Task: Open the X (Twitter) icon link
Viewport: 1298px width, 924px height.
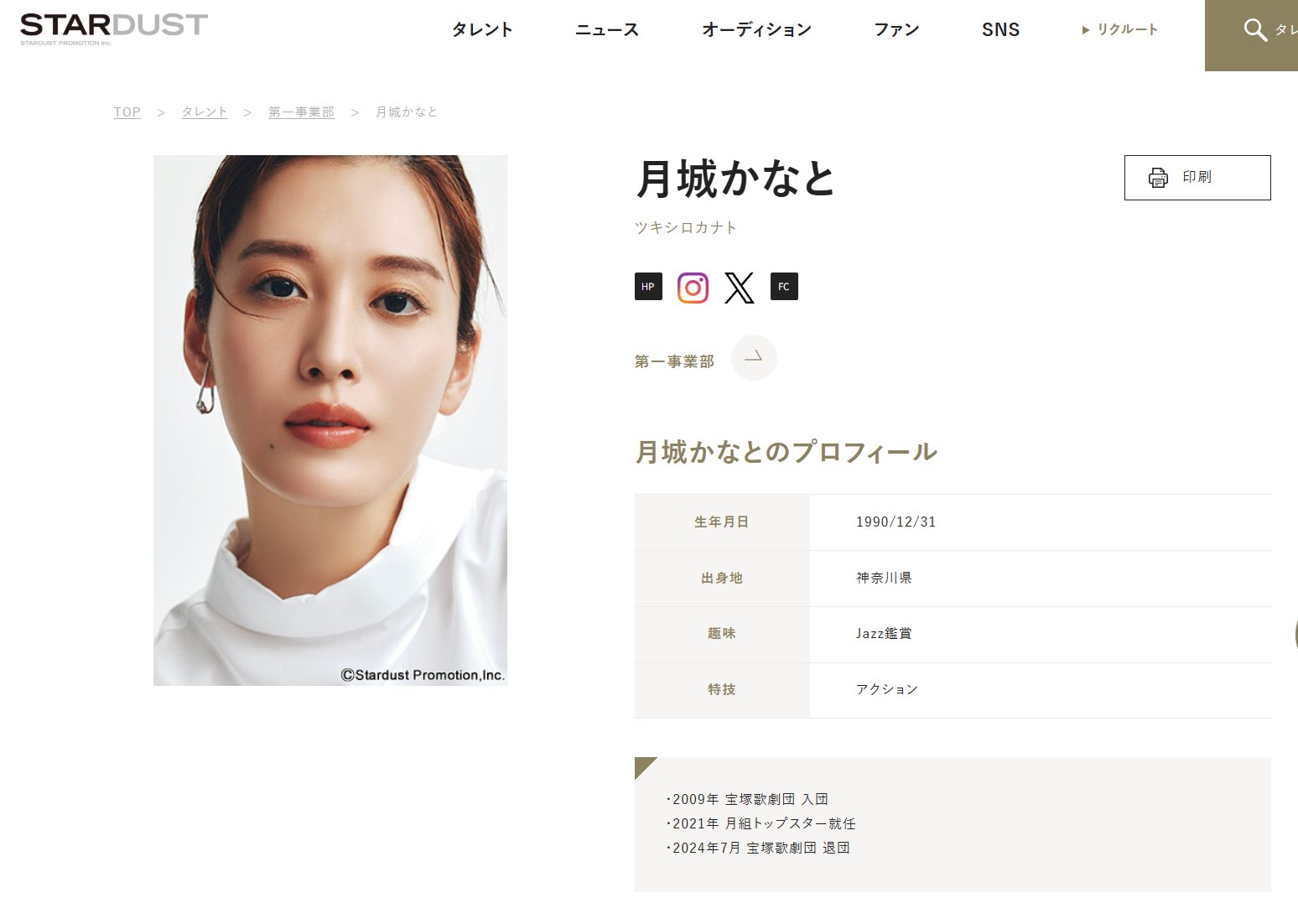Action: pos(739,288)
